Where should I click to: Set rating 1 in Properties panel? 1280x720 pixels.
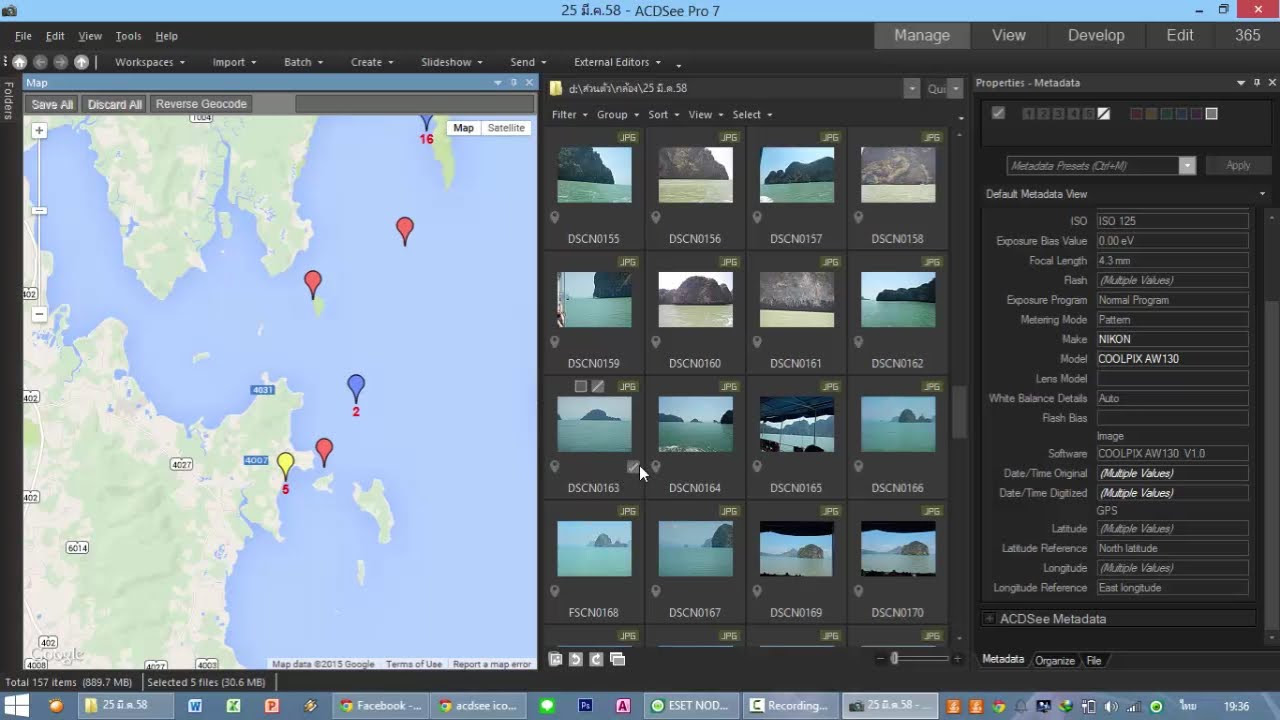1028,114
